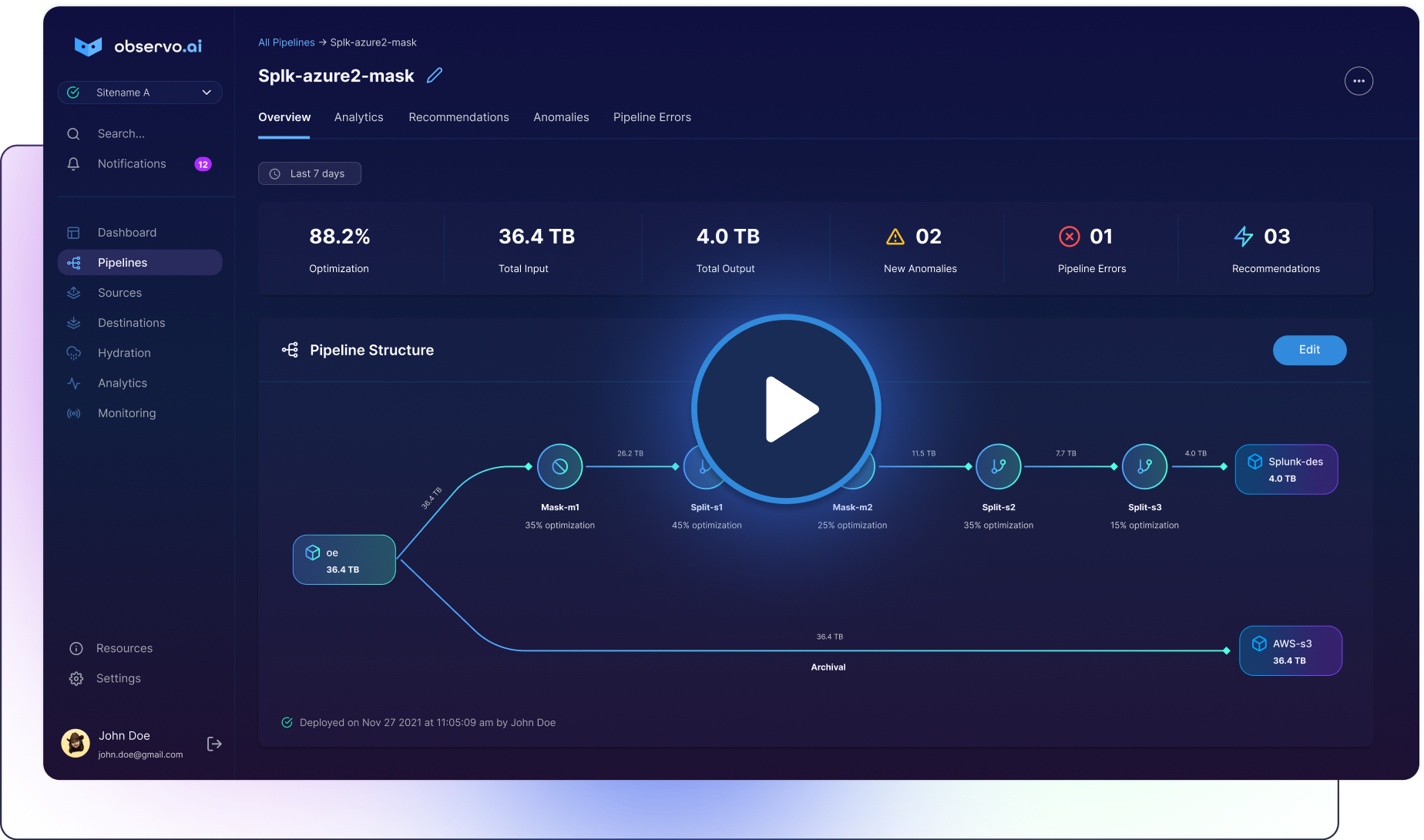
Task: Open the Pipeline Errors tab
Action: point(651,117)
